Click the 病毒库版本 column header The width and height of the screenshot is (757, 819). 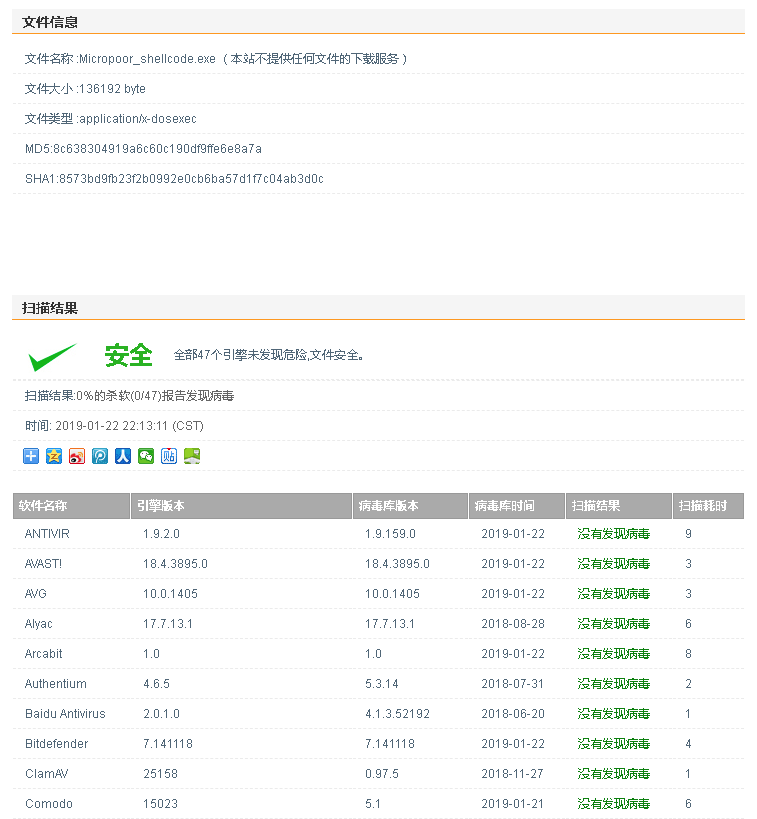(410, 506)
